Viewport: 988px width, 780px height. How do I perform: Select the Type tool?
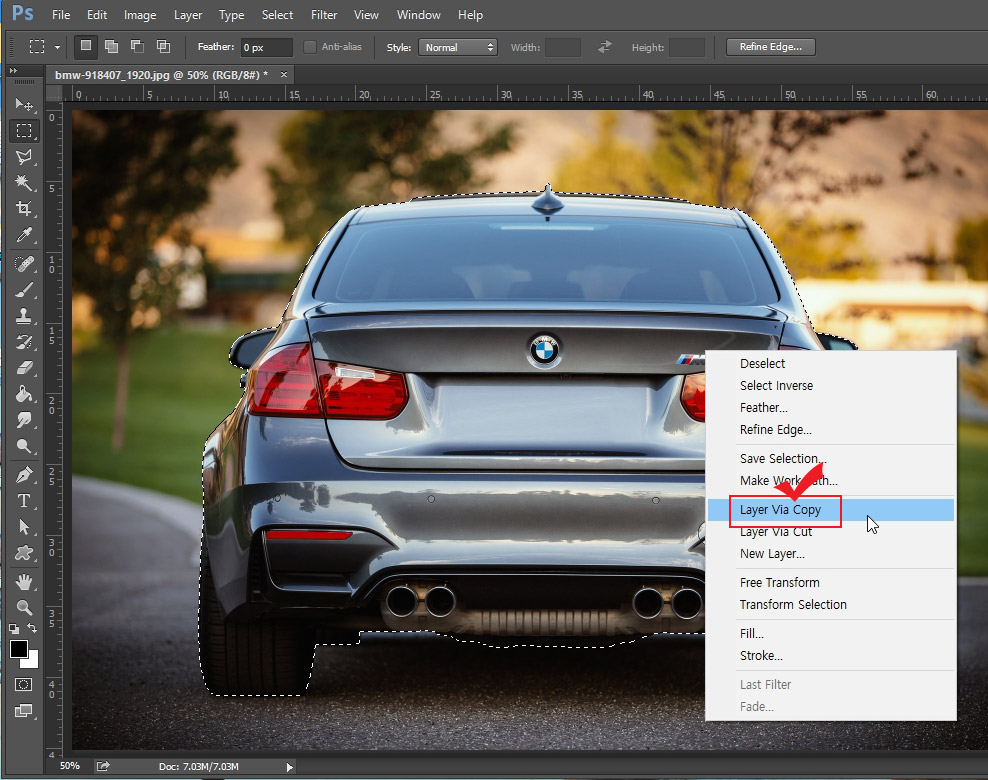click(24, 500)
